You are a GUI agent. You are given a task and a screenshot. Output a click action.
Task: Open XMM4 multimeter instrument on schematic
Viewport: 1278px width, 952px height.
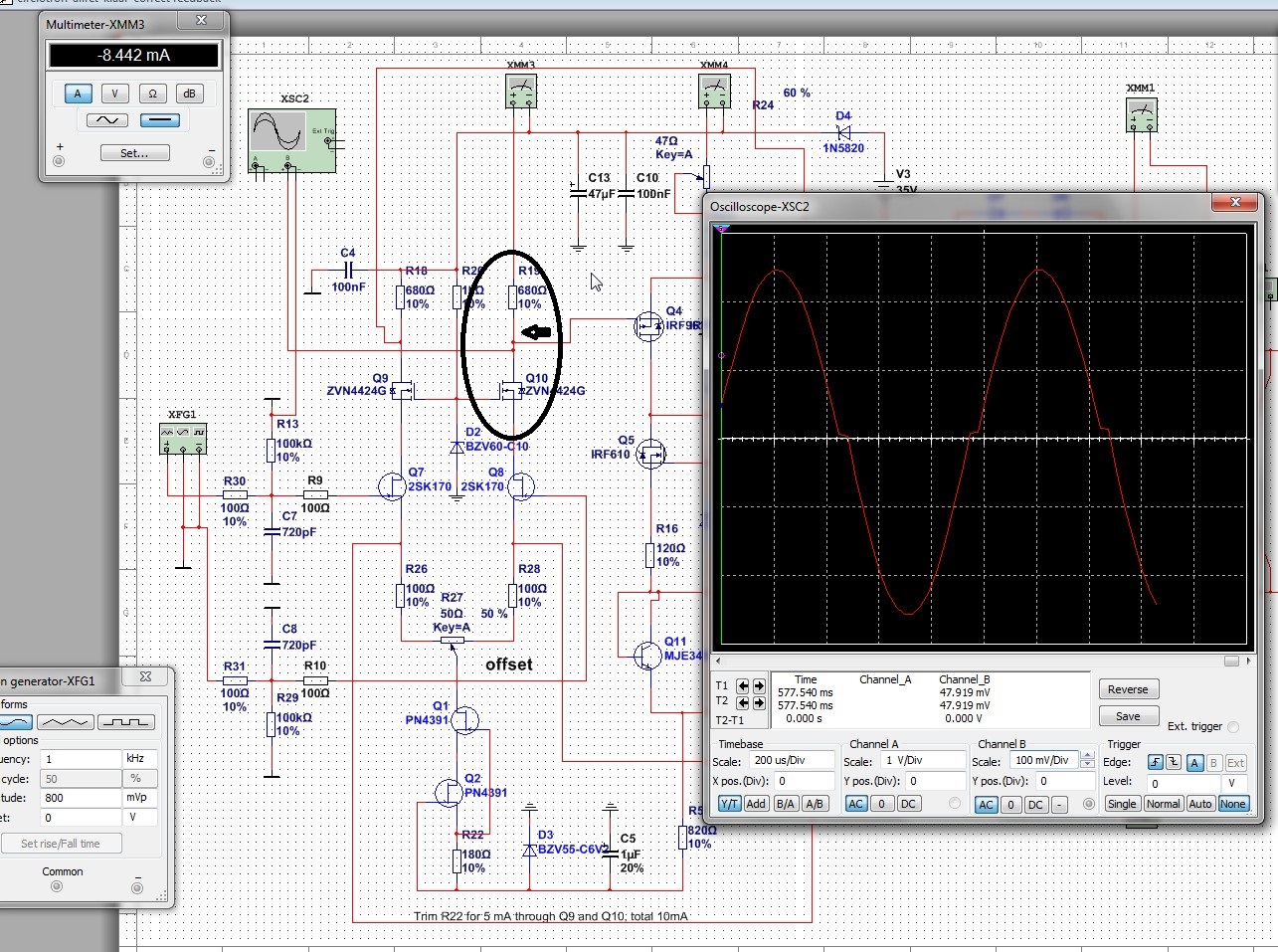point(714,93)
